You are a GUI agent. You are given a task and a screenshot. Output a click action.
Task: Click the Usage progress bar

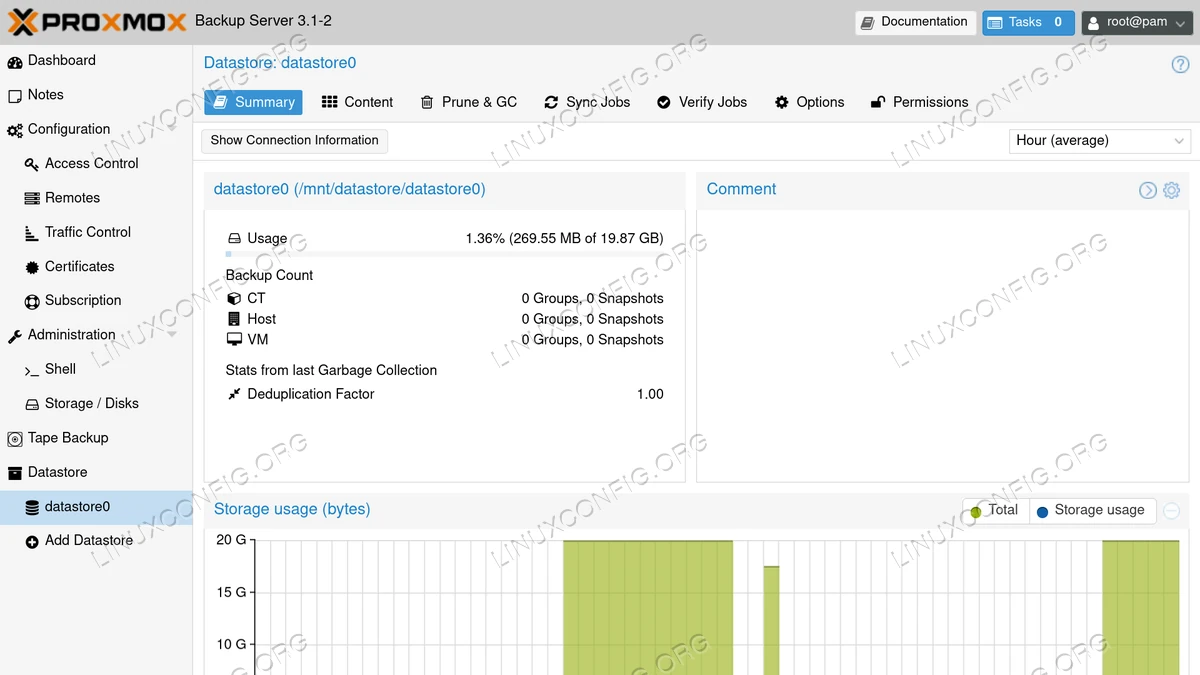(445, 254)
